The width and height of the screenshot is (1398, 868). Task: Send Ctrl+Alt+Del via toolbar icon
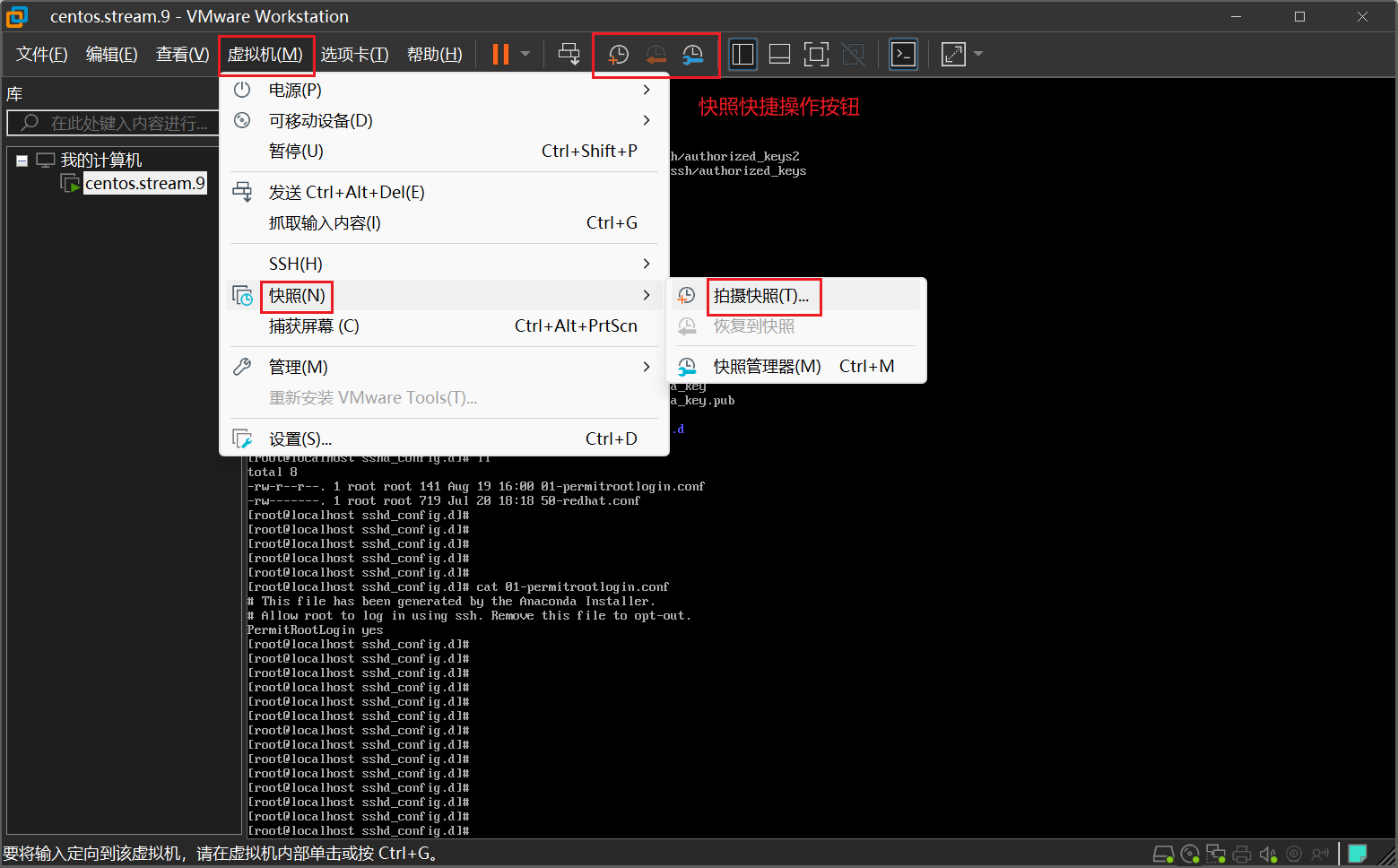click(569, 55)
